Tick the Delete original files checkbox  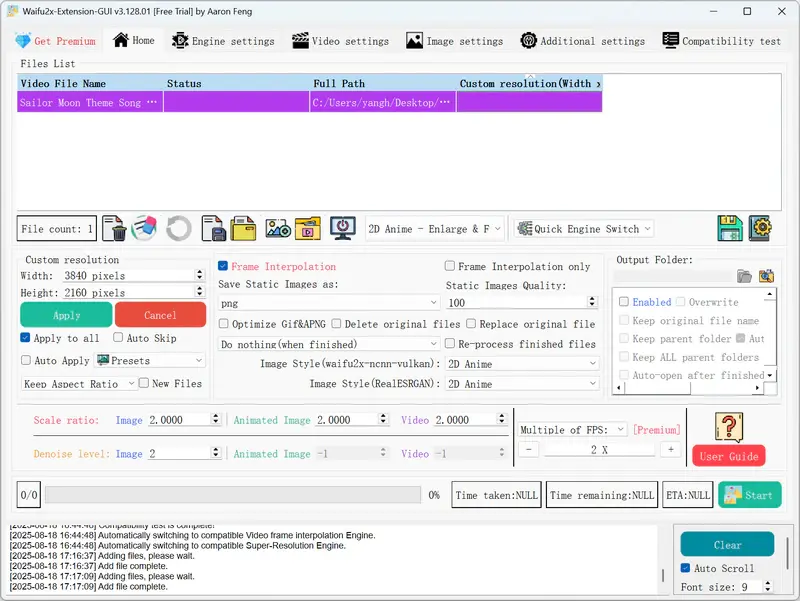[338, 324]
